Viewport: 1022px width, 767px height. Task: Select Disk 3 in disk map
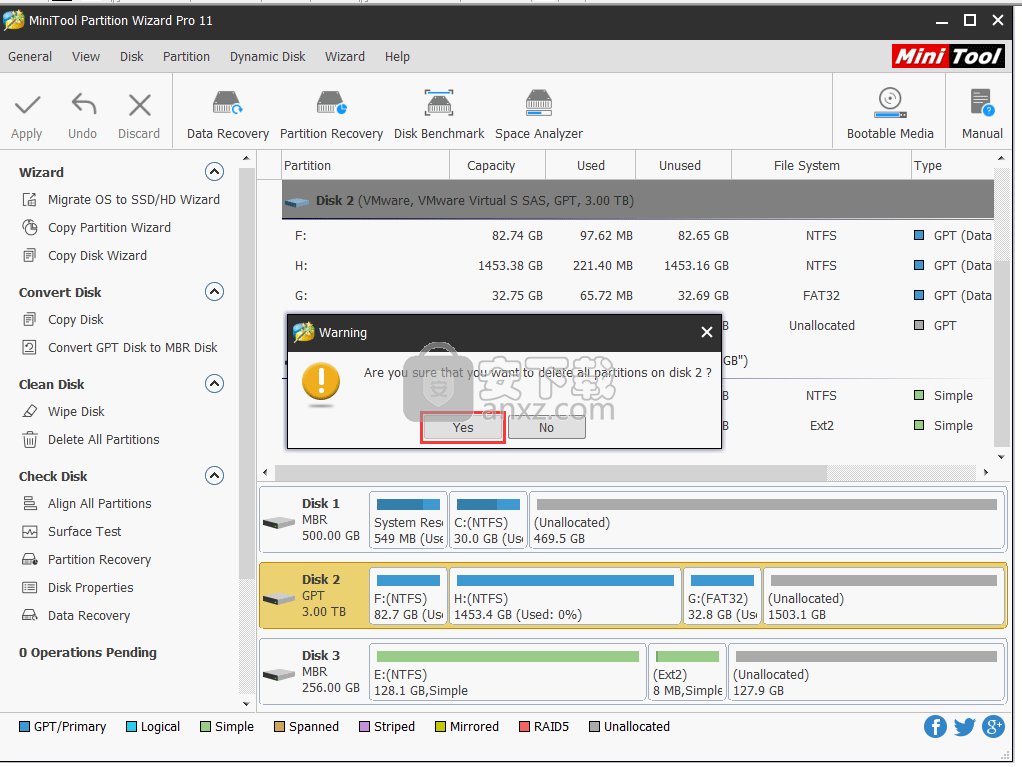(314, 672)
